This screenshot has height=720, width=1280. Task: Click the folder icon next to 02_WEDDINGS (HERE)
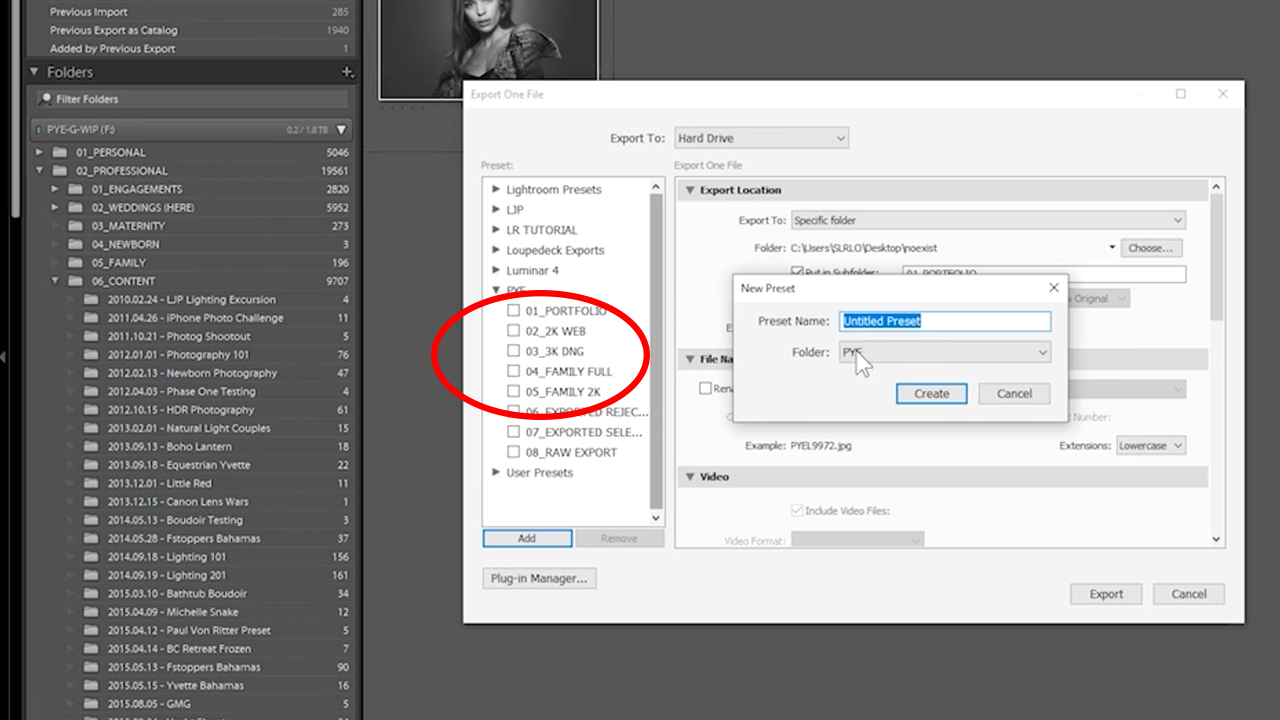tap(74, 207)
